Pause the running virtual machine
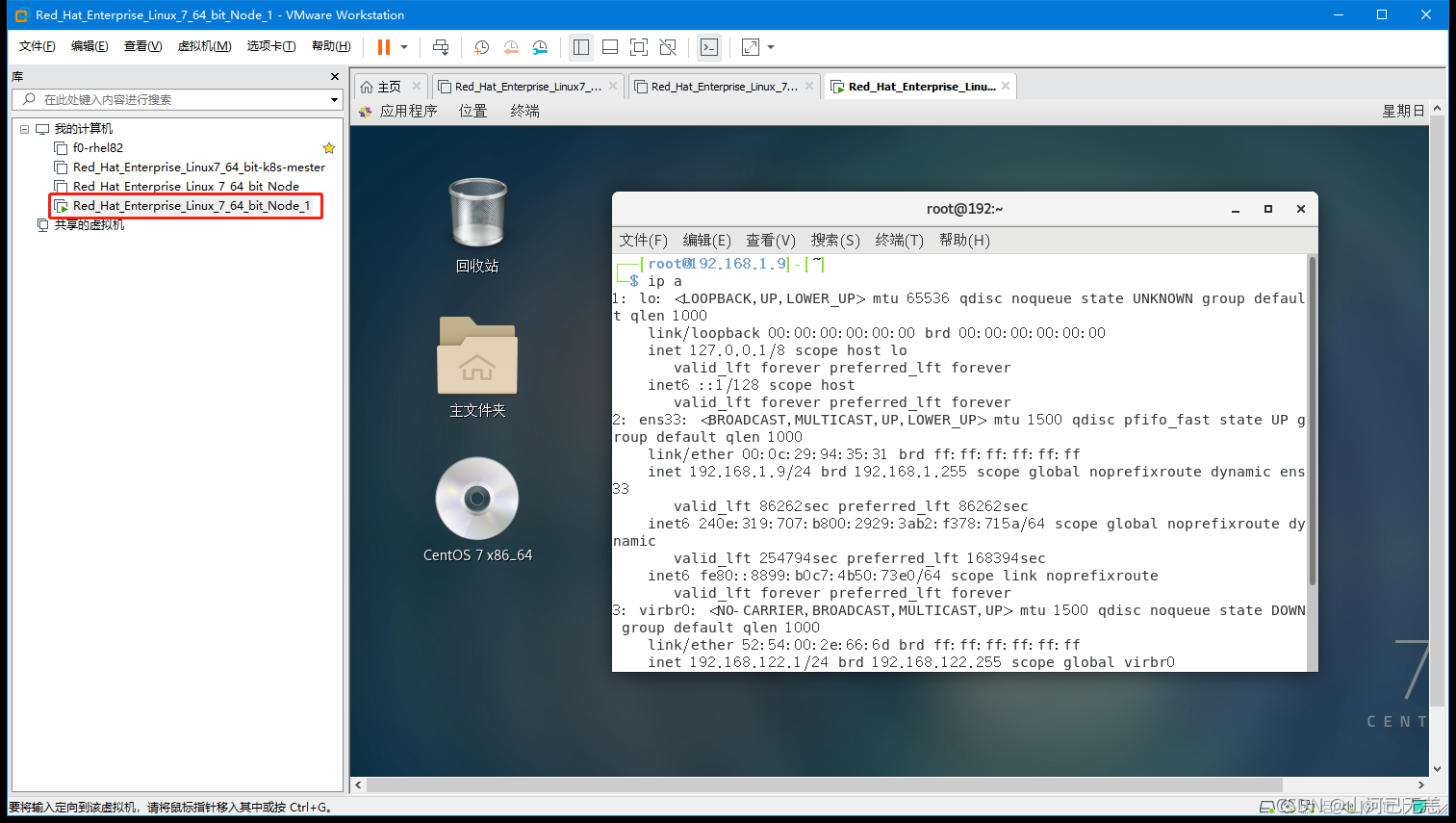The height and width of the screenshot is (823, 1456). point(384,47)
